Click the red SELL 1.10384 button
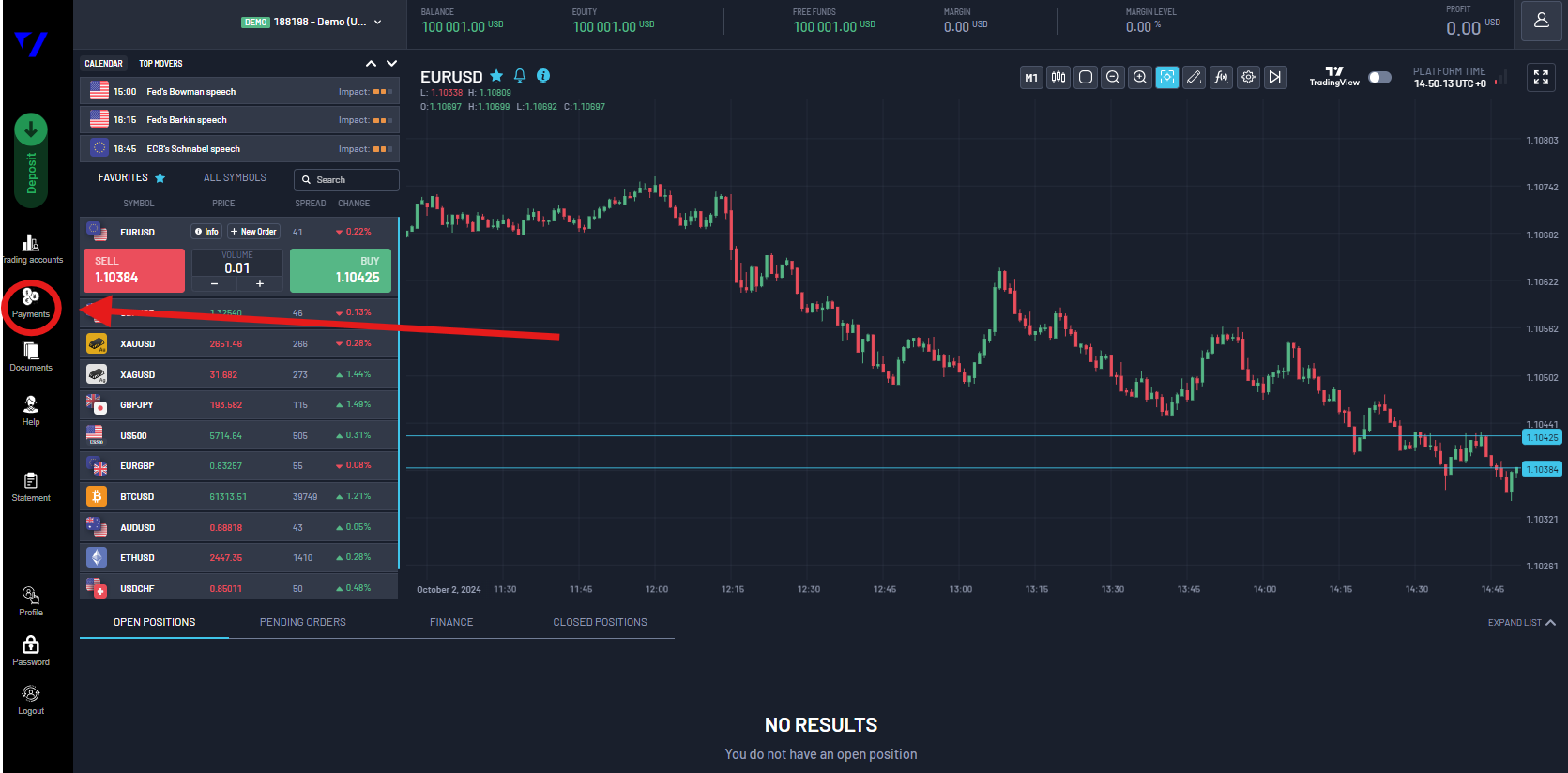 [x=134, y=270]
